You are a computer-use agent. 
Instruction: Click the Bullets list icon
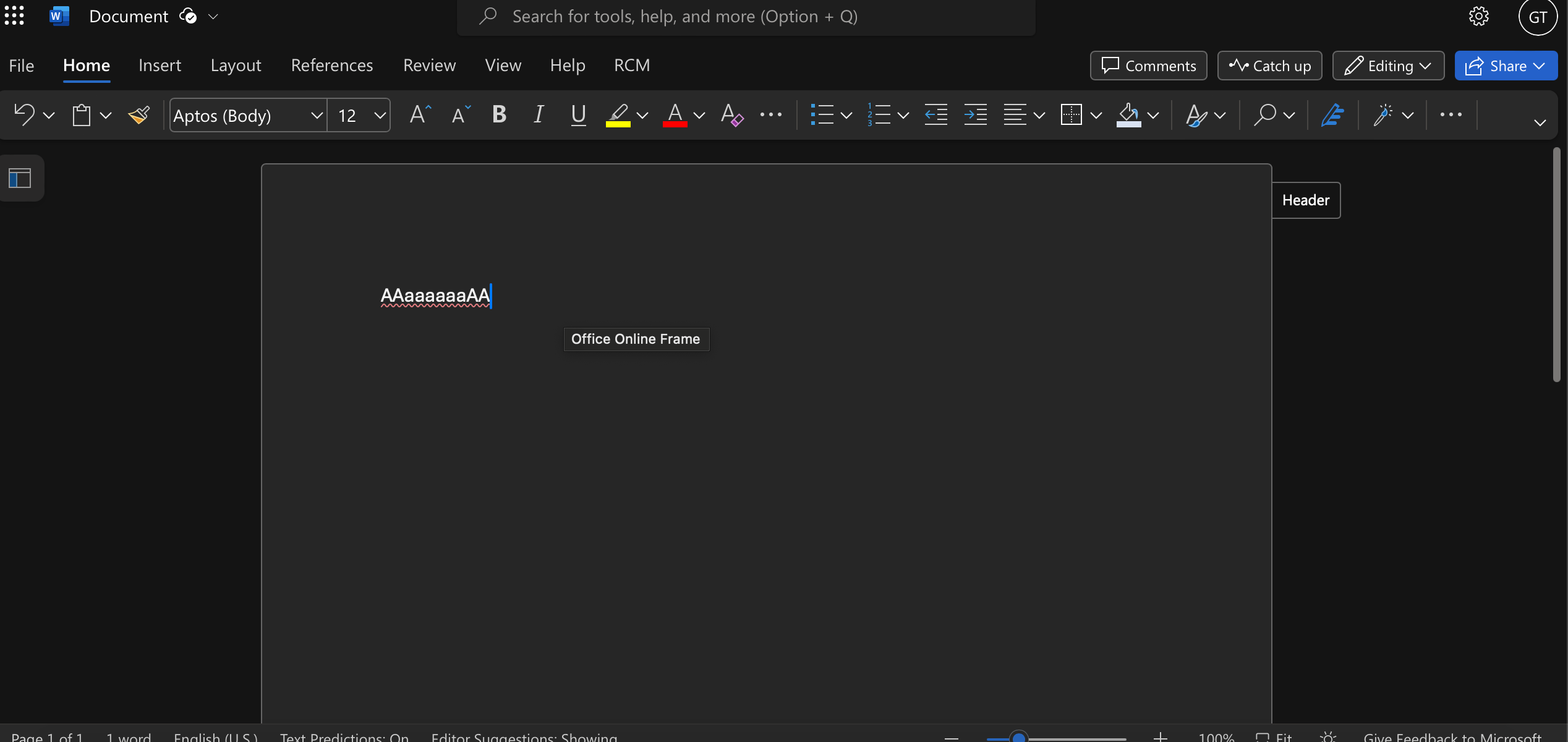[822, 115]
